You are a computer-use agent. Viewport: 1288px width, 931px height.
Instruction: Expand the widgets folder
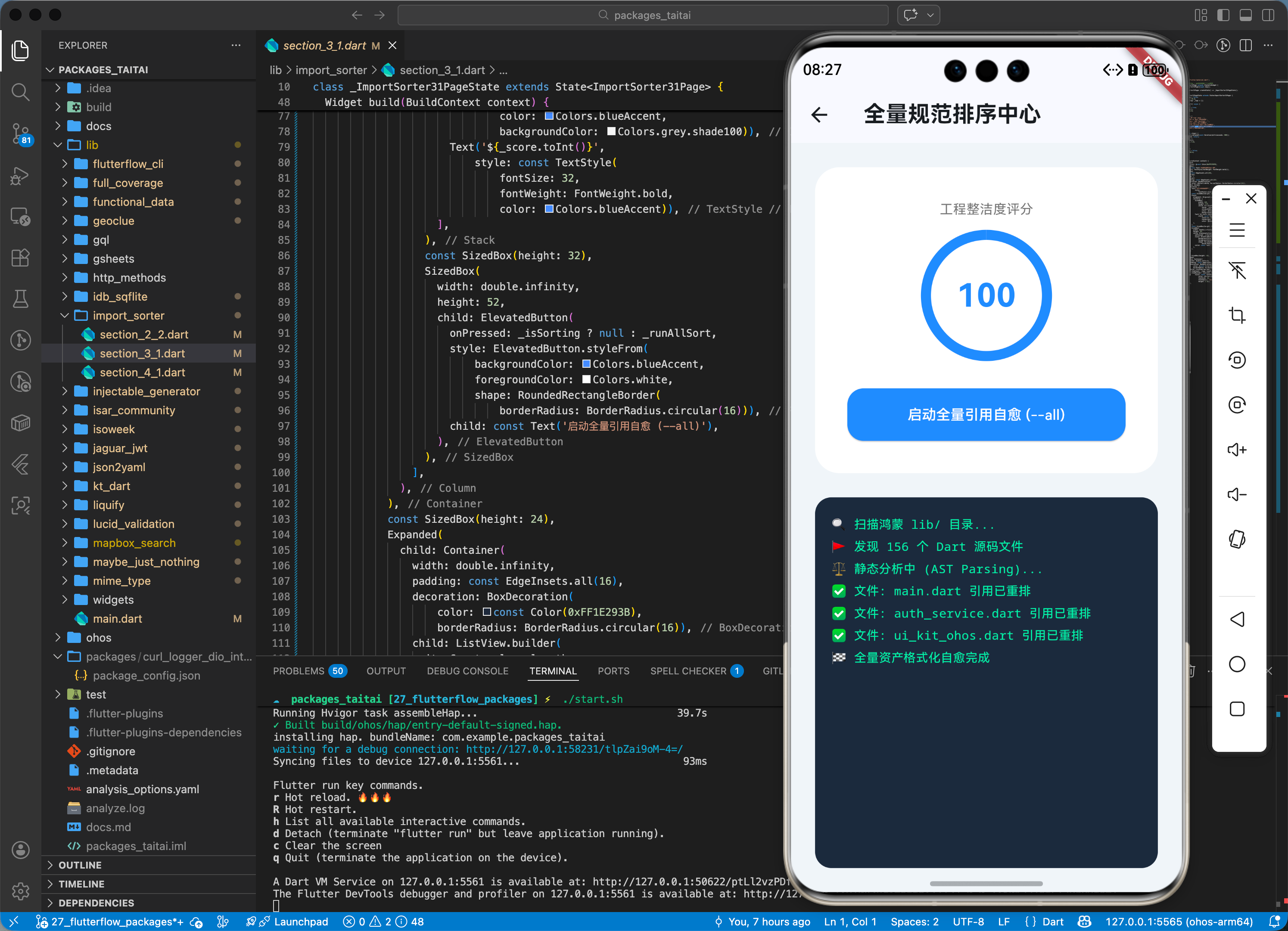(113, 599)
